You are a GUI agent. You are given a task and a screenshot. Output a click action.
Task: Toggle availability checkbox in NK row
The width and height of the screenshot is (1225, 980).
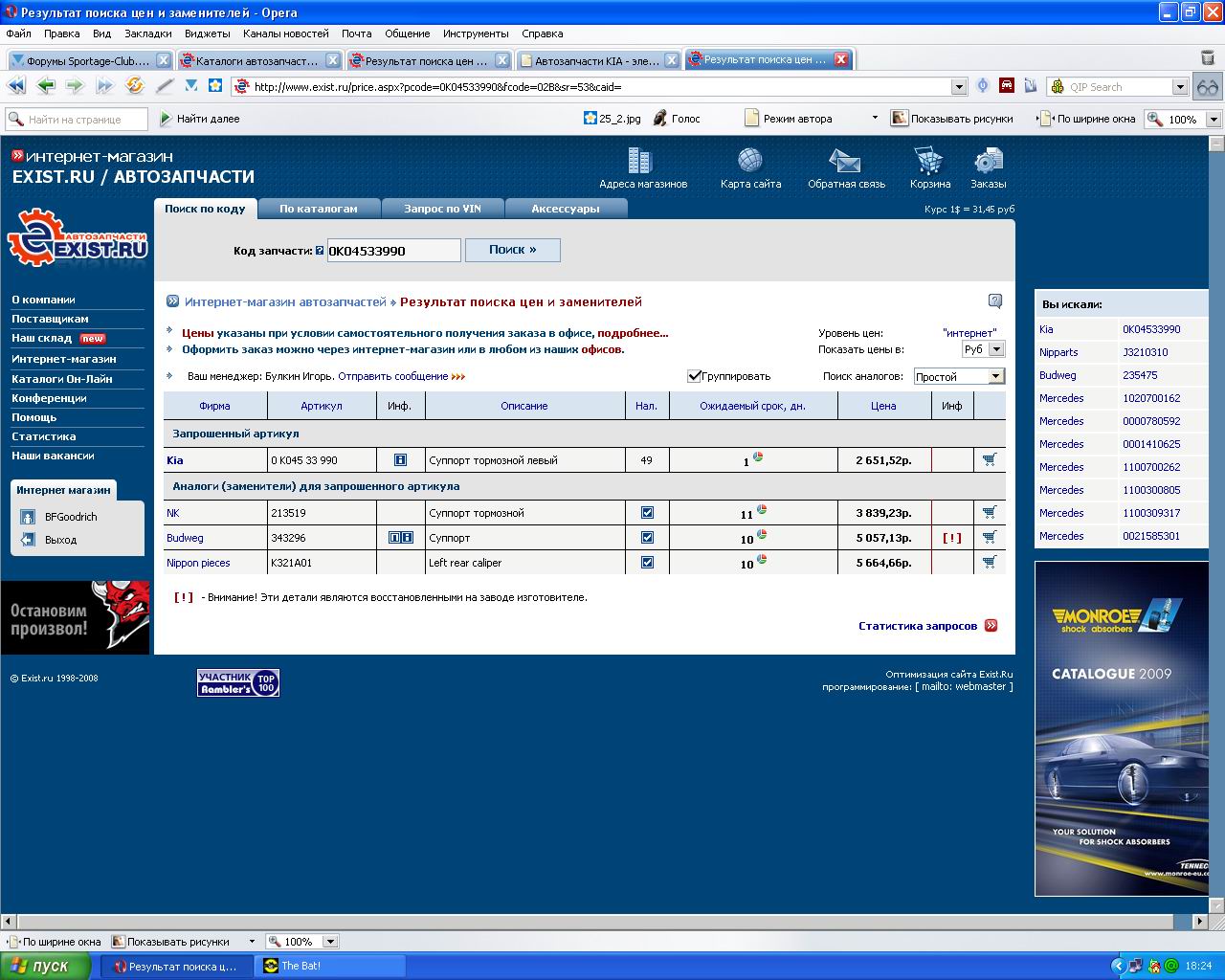click(647, 513)
